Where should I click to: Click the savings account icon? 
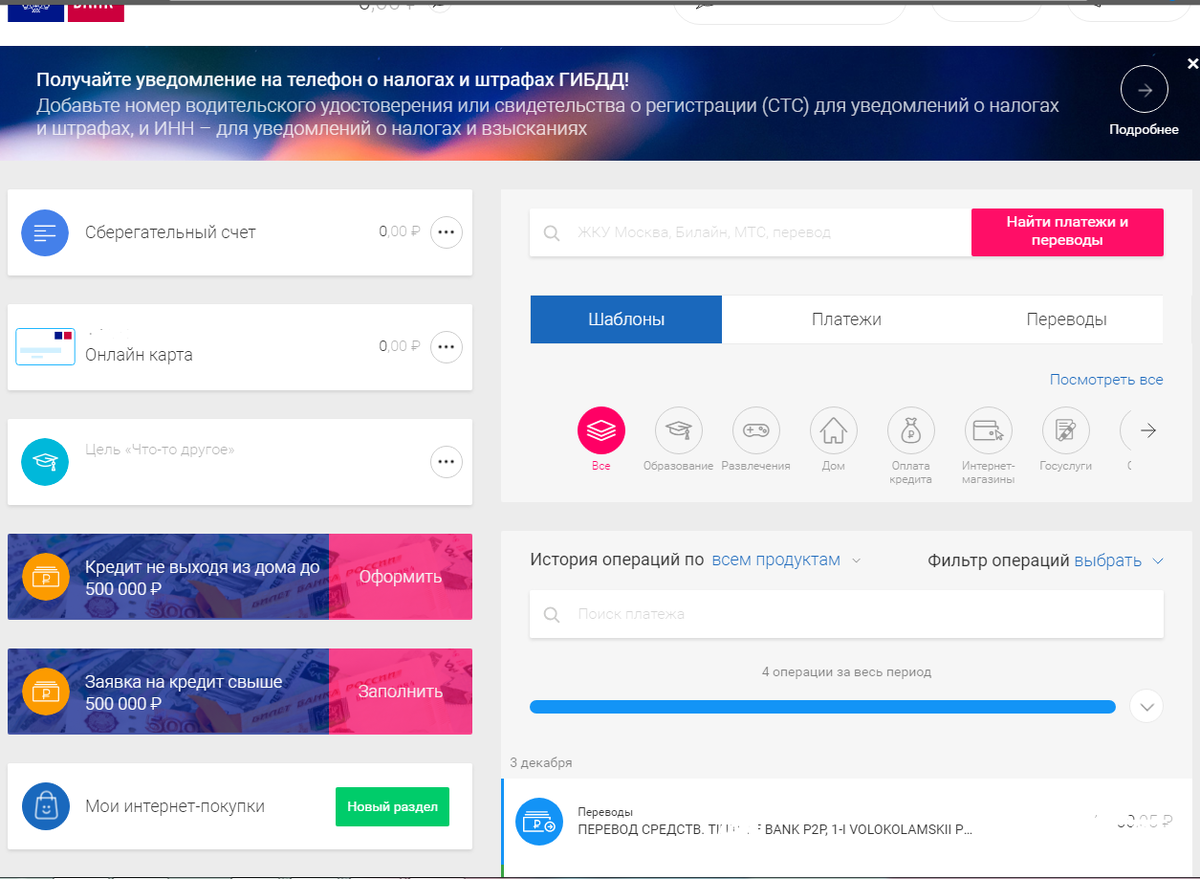45,233
